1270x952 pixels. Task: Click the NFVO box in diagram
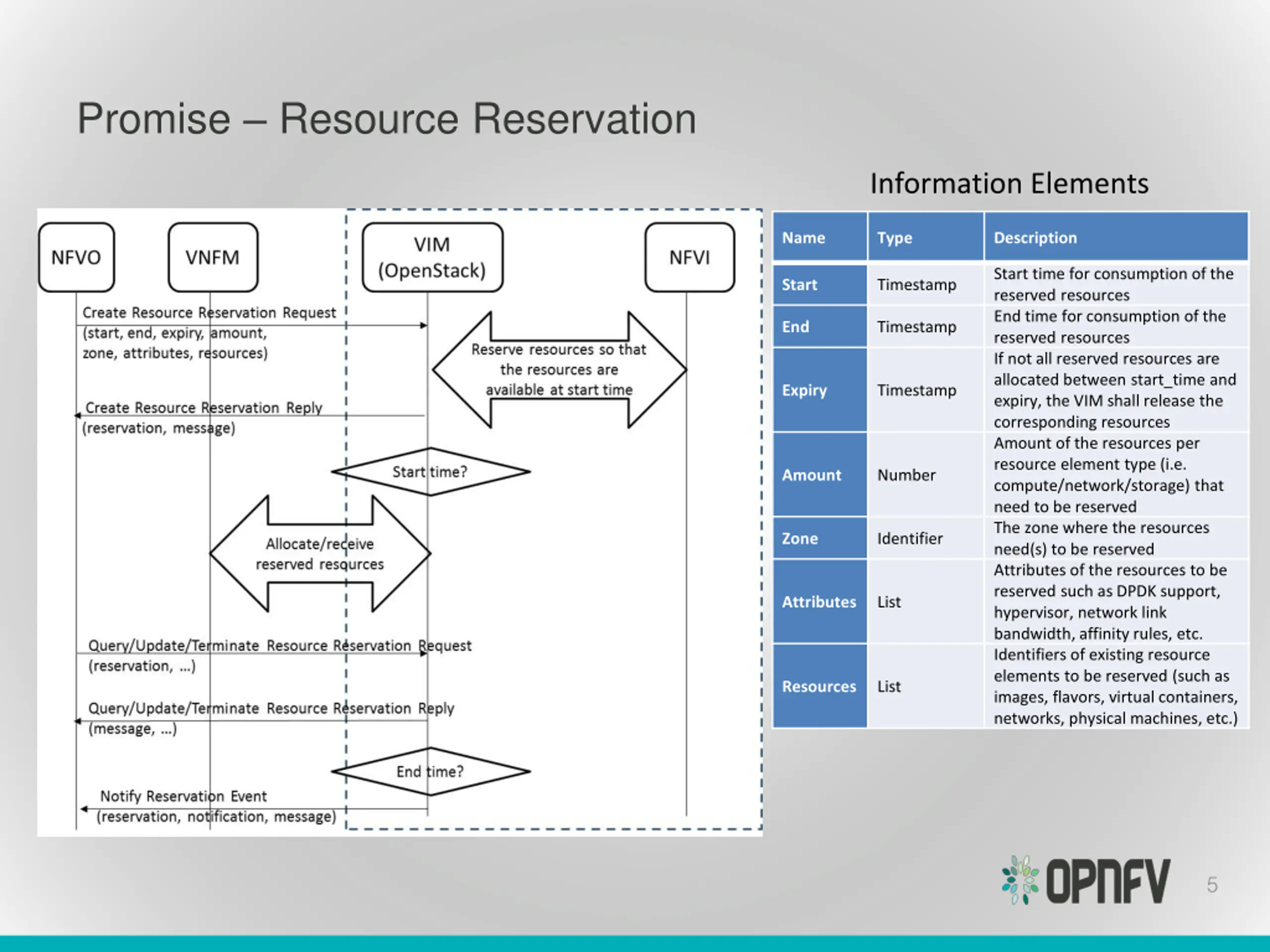point(76,257)
